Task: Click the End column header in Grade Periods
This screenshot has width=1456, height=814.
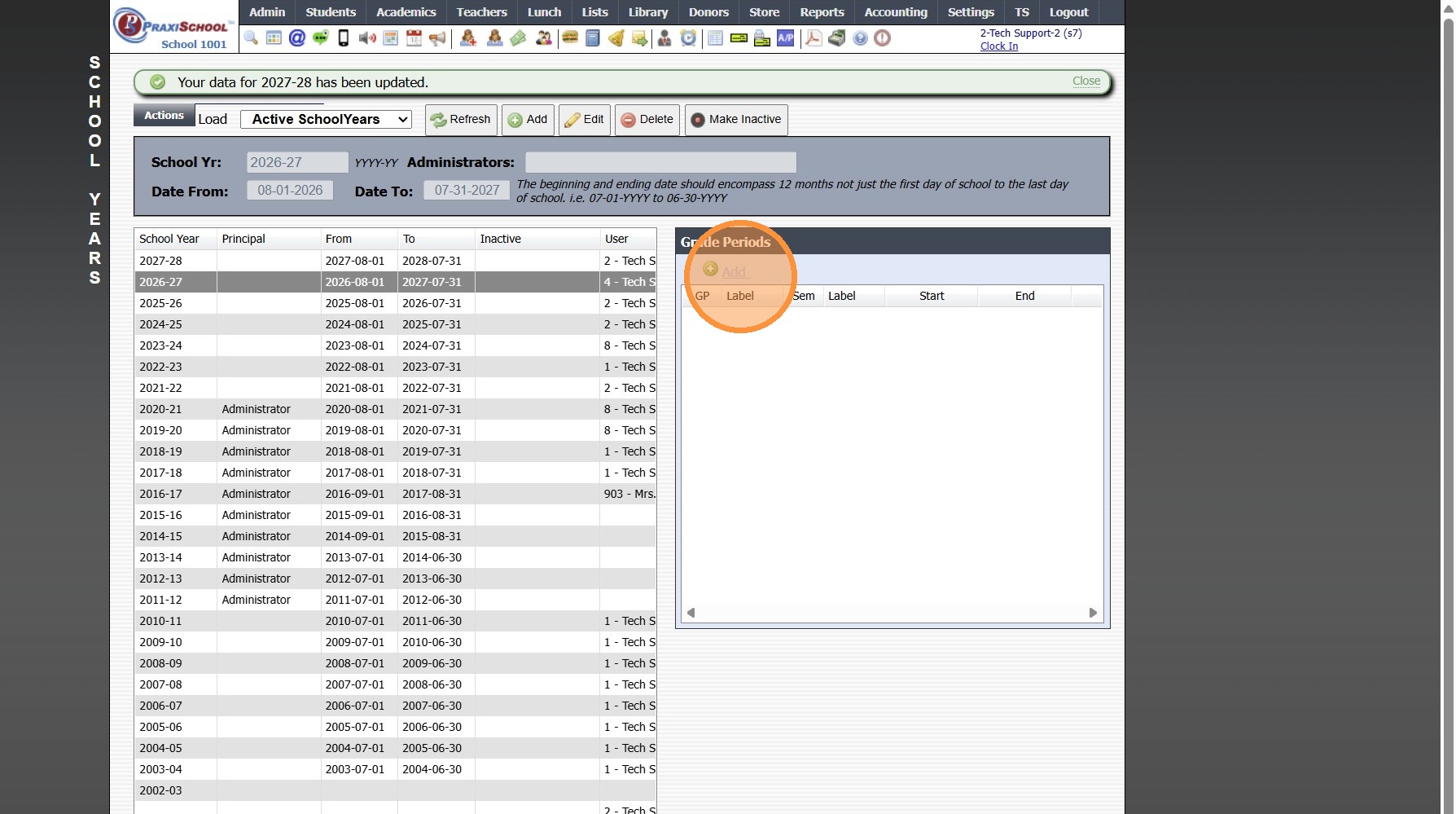Action: click(x=1024, y=296)
